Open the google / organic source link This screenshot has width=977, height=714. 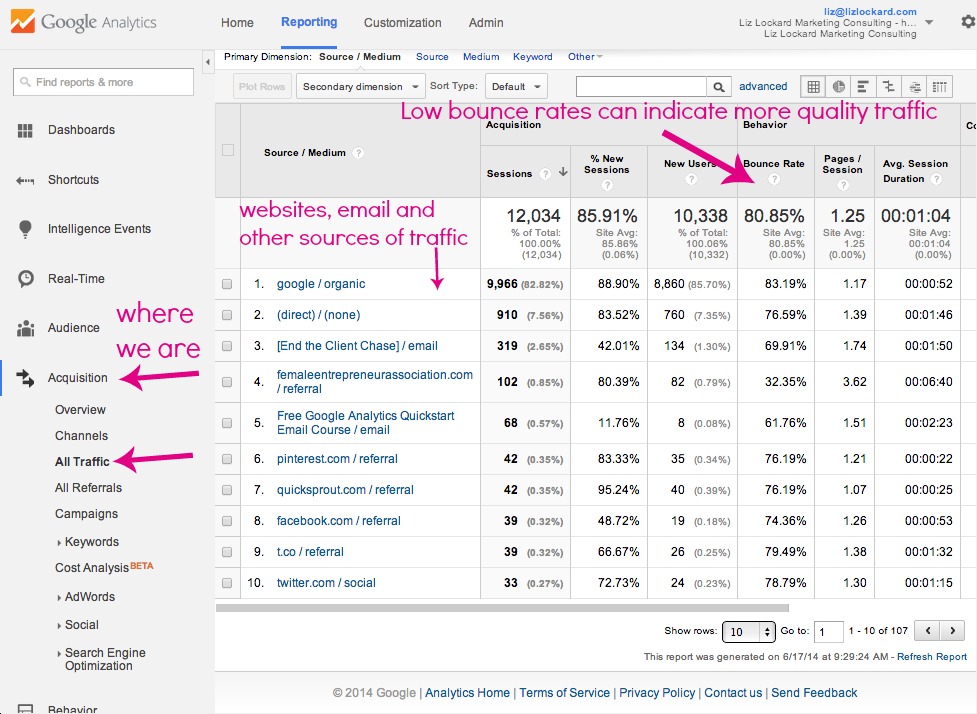click(x=321, y=284)
